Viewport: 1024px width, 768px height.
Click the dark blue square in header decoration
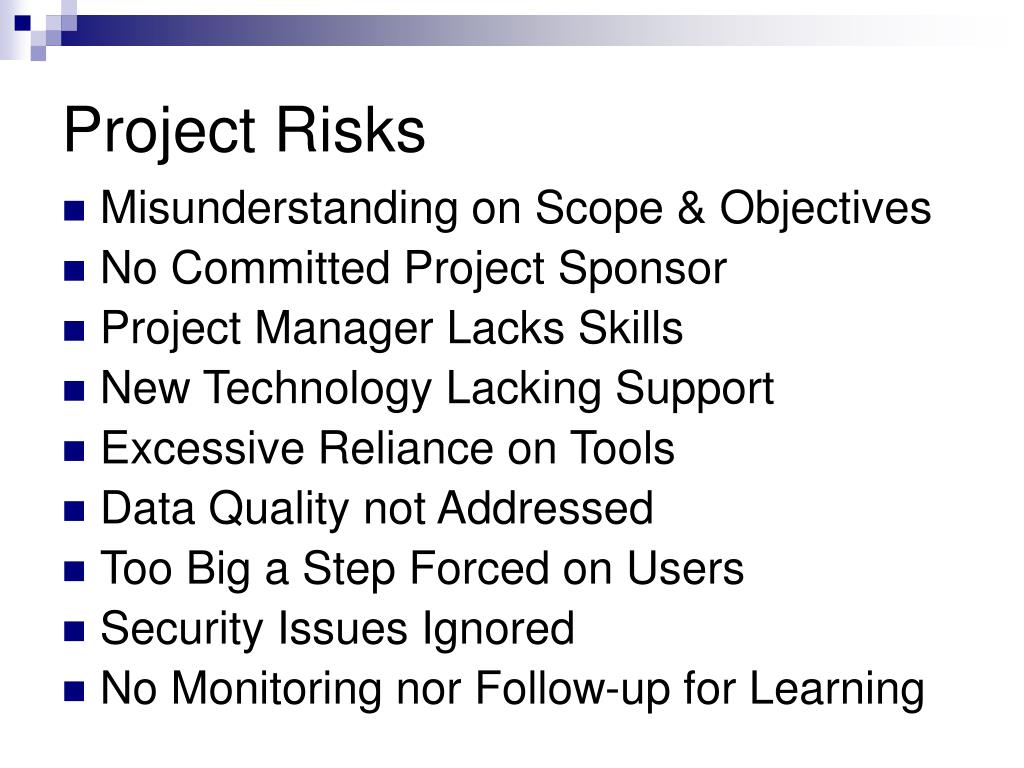pyautogui.click(x=22, y=24)
